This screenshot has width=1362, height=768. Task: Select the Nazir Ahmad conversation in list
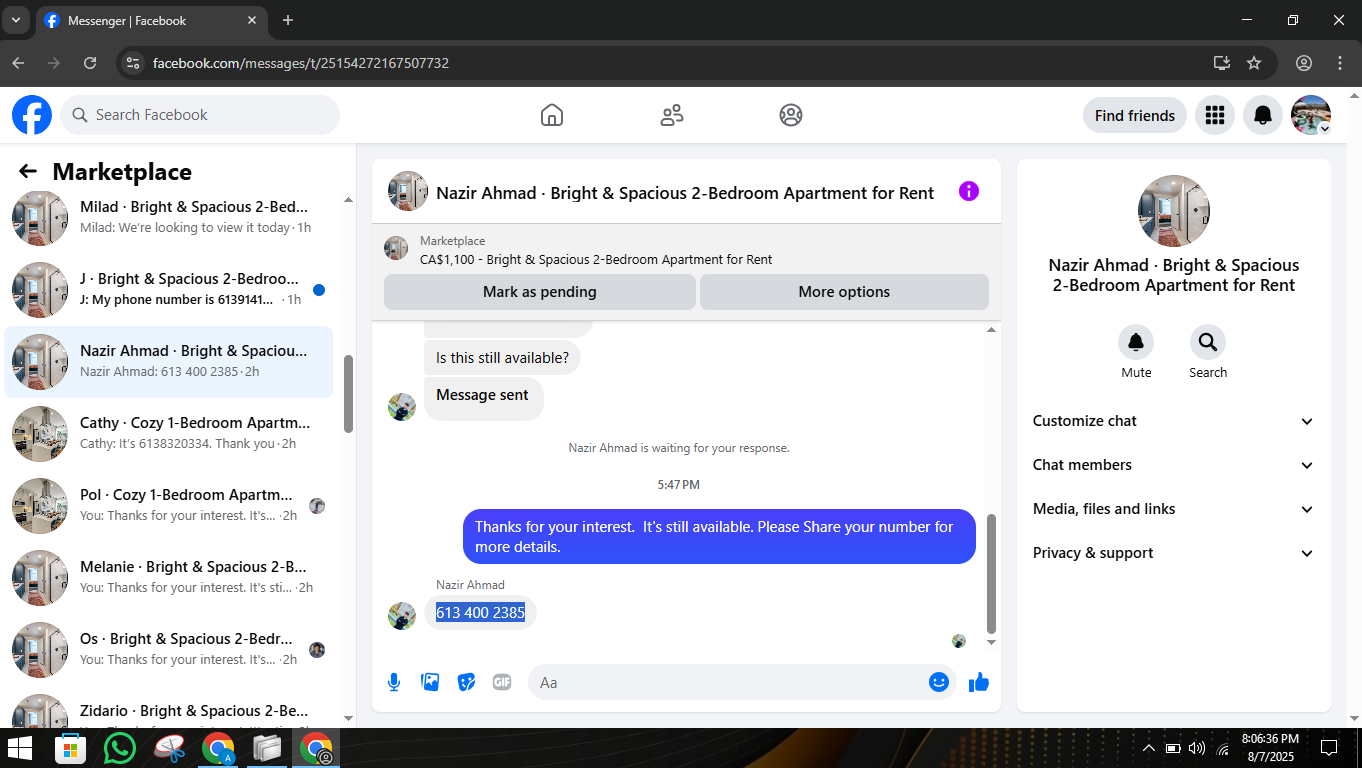169,362
